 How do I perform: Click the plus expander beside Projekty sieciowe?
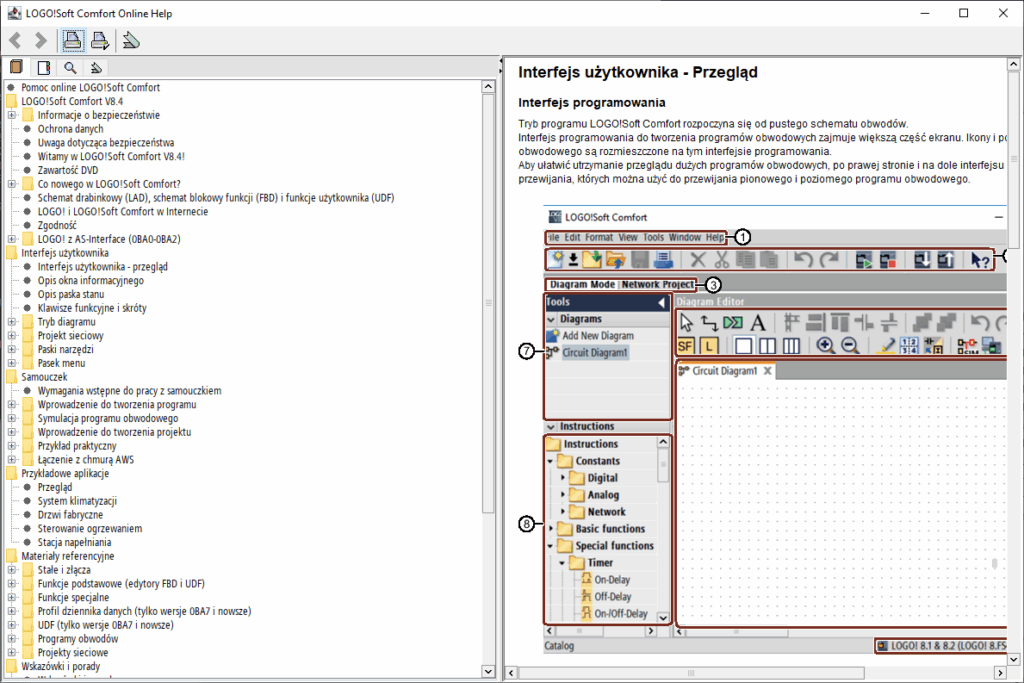click(12, 652)
